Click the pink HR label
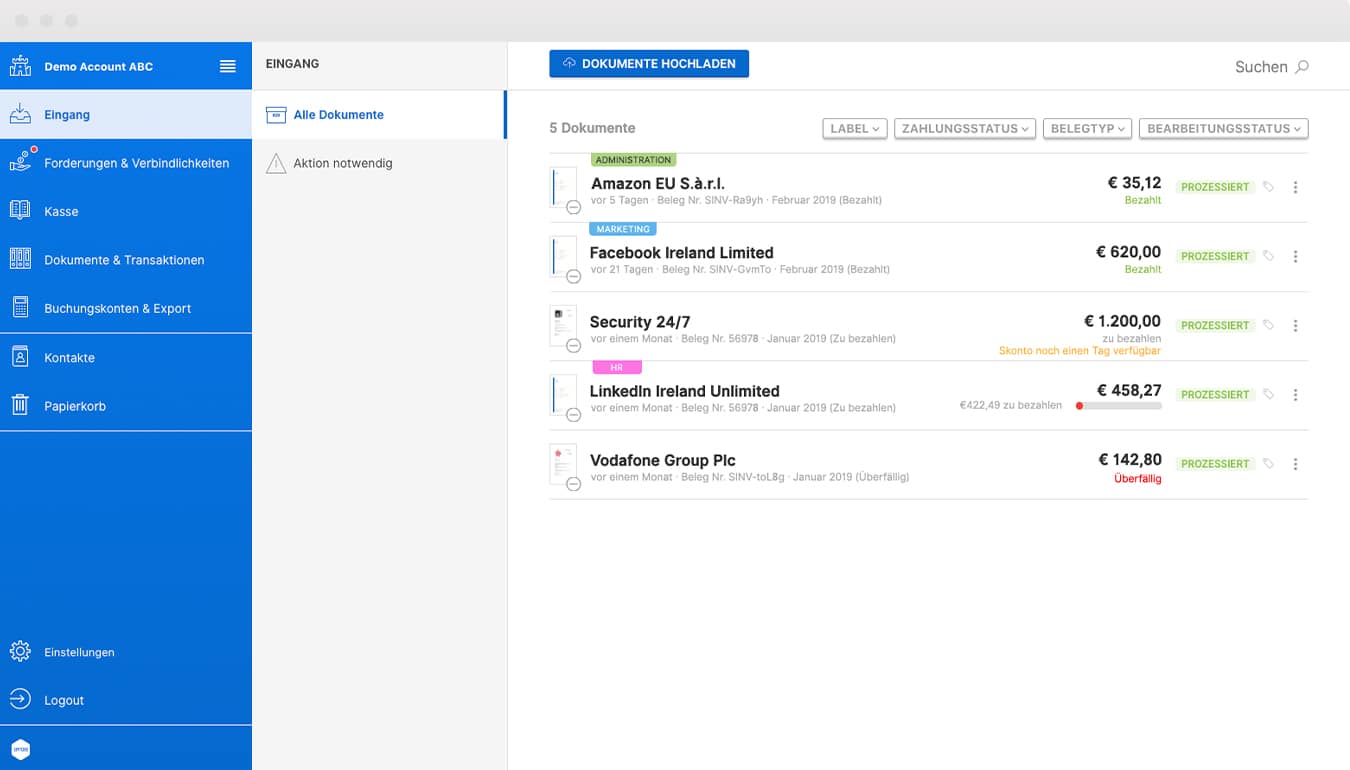The image size is (1350, 770). tap(617, 367)
